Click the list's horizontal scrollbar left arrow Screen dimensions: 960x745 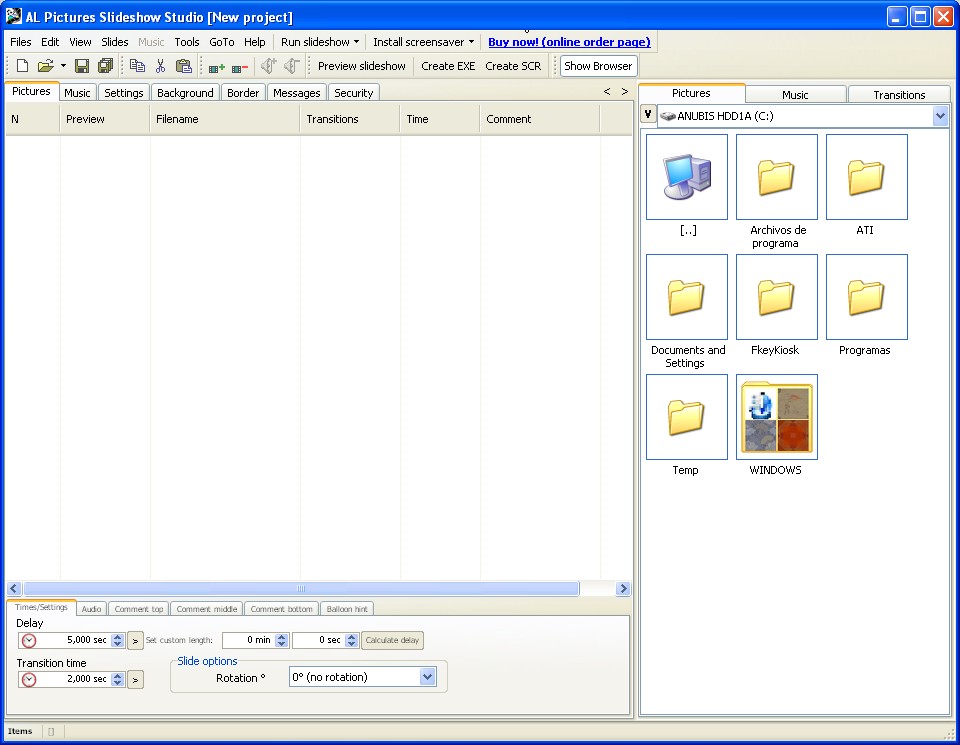(x=14, y=588)
